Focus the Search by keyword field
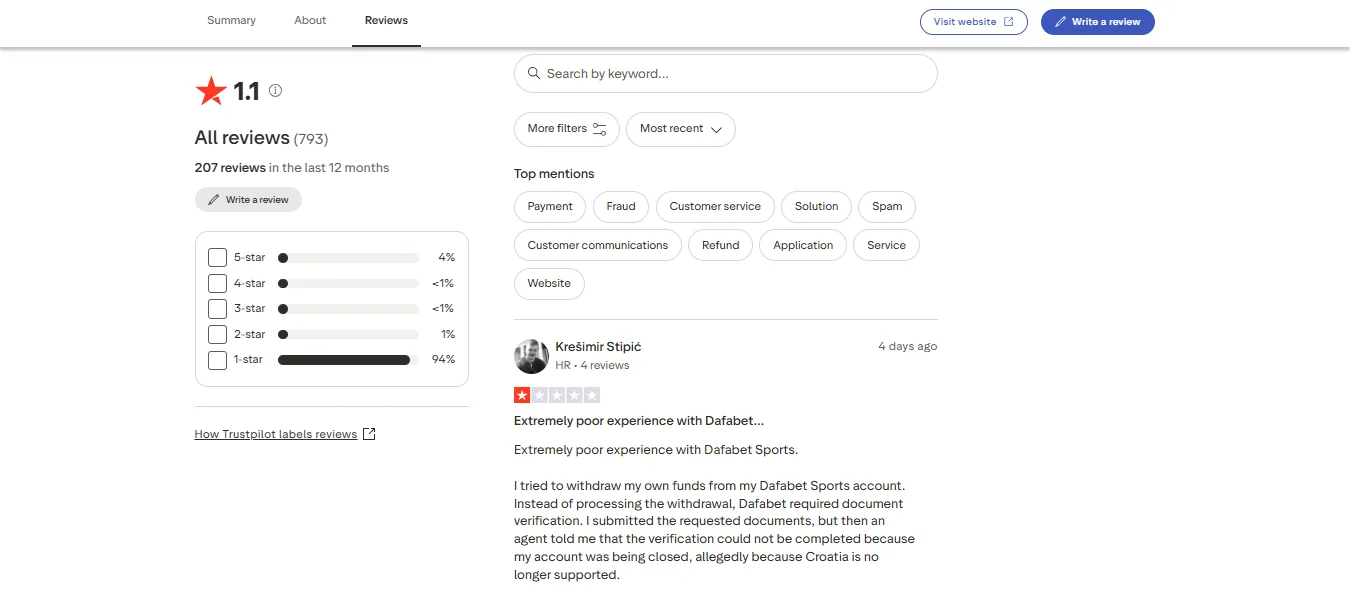The height and width of the screenshot is (601, 1350). click(x=726, y=74)
